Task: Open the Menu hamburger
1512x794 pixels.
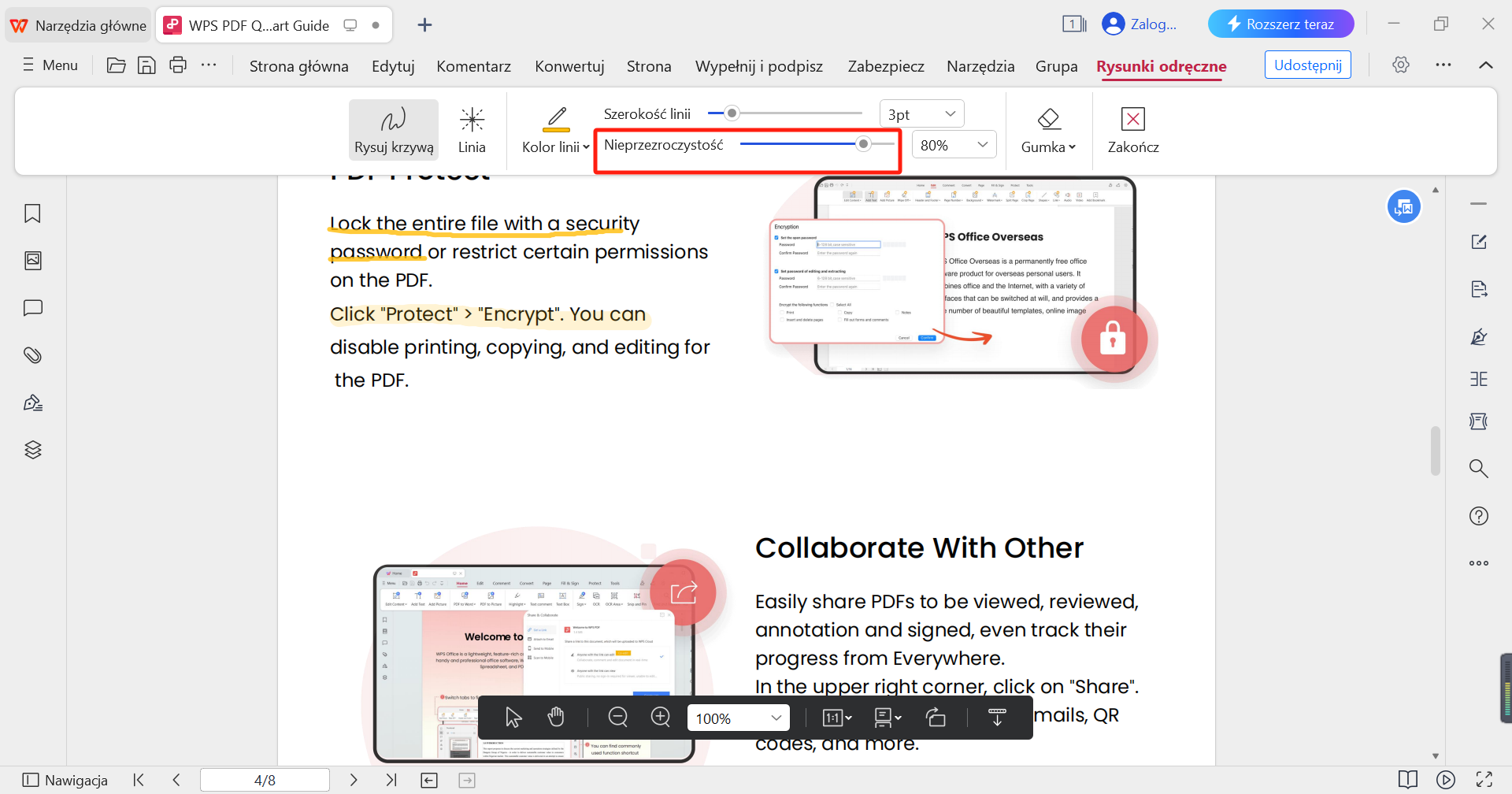Action: point(50,65)
